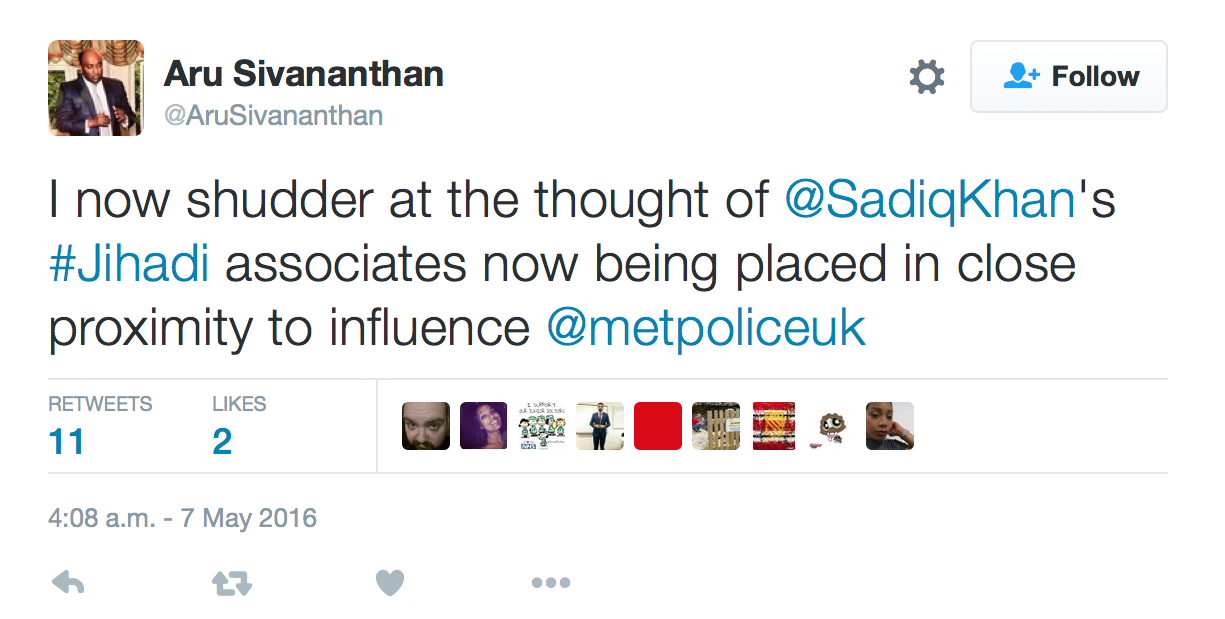1225x619 pixels.
Task: Open the last avatar of child resting on hand
Action: click(x=890, y=426)
